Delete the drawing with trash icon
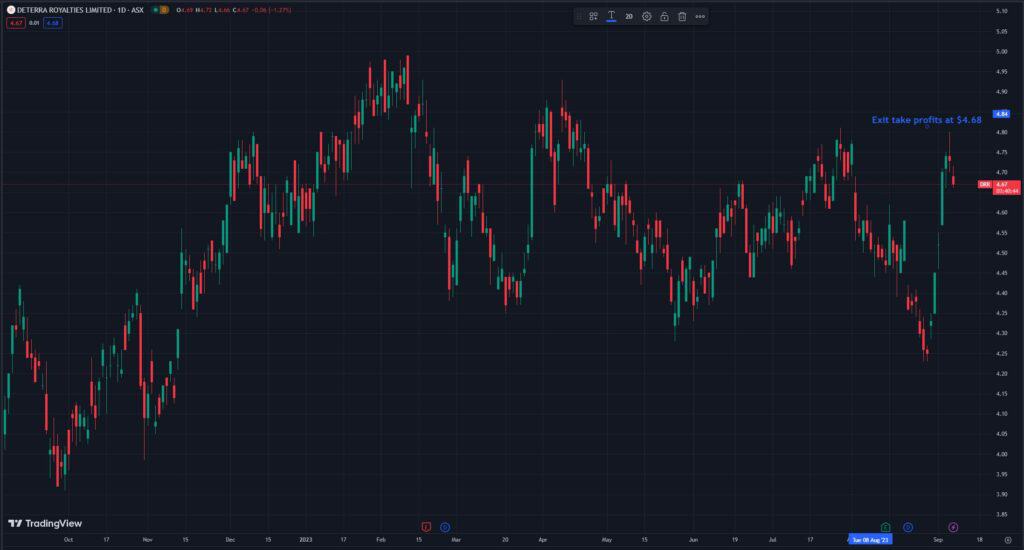This screenshot has height=550, width=1024. (x=682, y=16)
